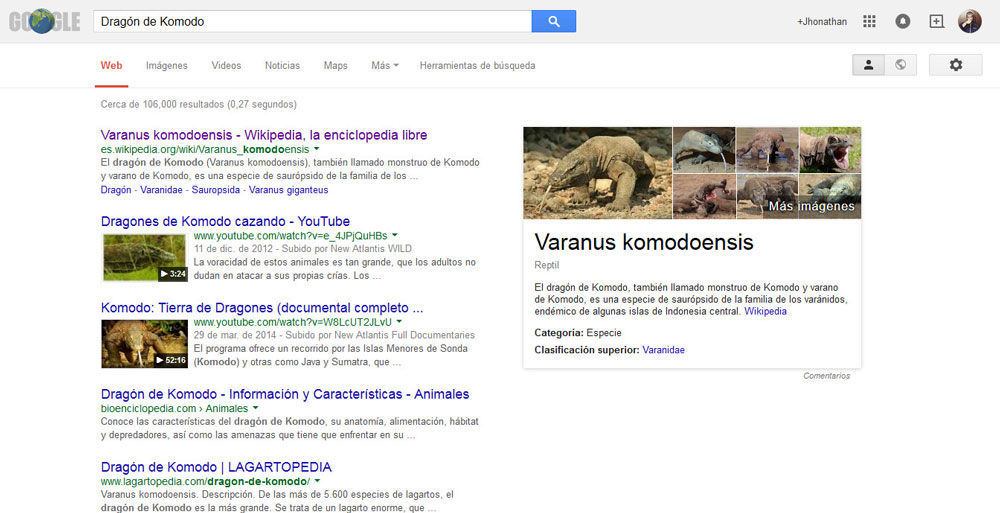Open the notifications bell
The image size is (1000, 513).
coord(903,21)
